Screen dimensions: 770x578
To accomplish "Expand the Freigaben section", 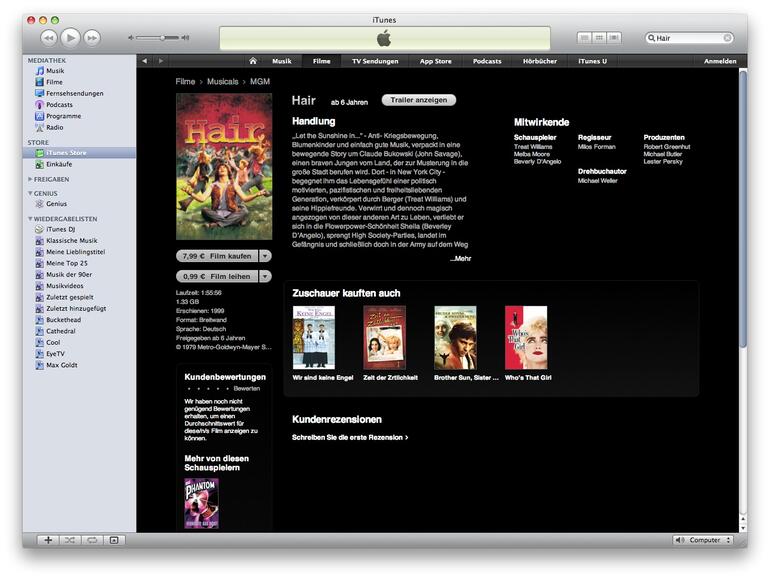I will click(30, 179).
